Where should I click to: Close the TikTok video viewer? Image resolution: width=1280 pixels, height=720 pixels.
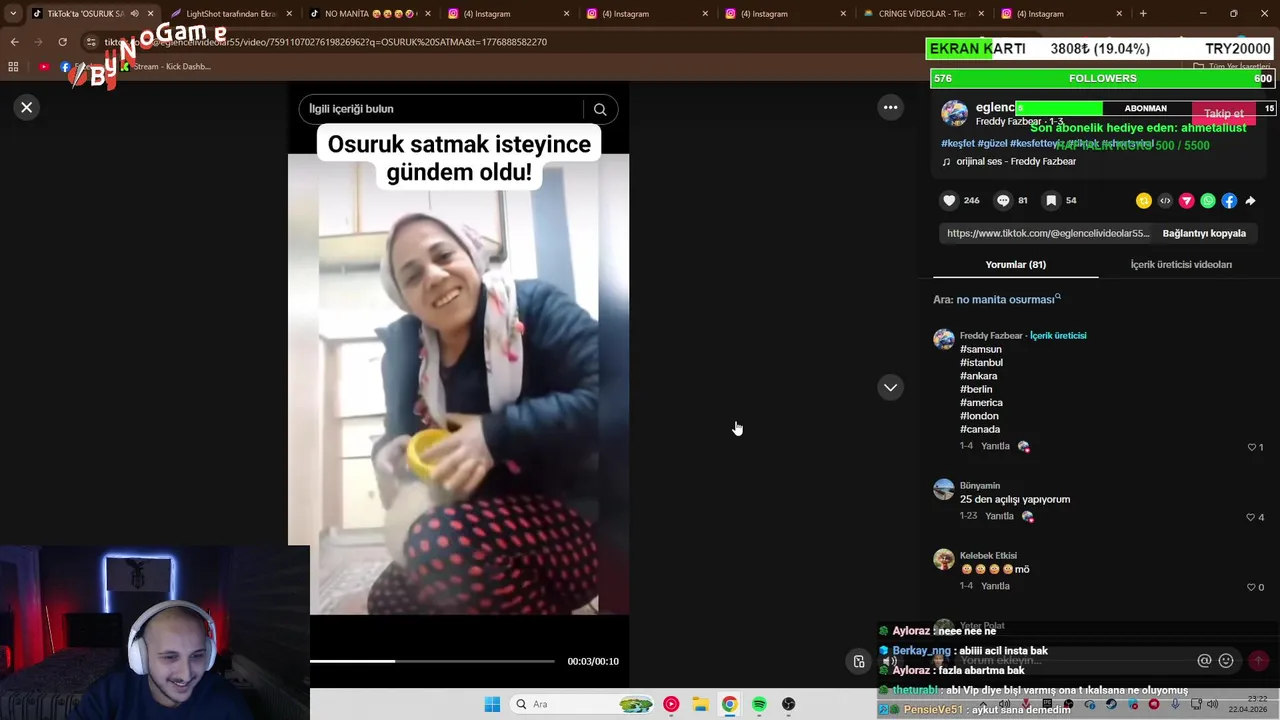[x=27, y=107]
